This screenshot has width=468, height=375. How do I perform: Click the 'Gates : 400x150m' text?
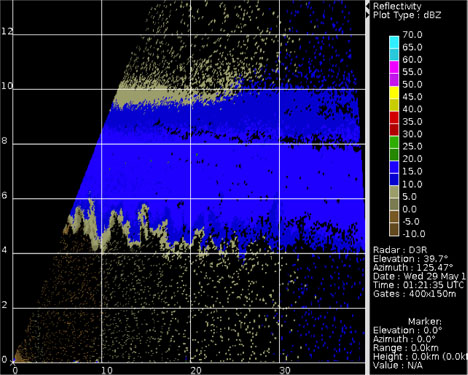pyautogui.click(x=414, y=294)
